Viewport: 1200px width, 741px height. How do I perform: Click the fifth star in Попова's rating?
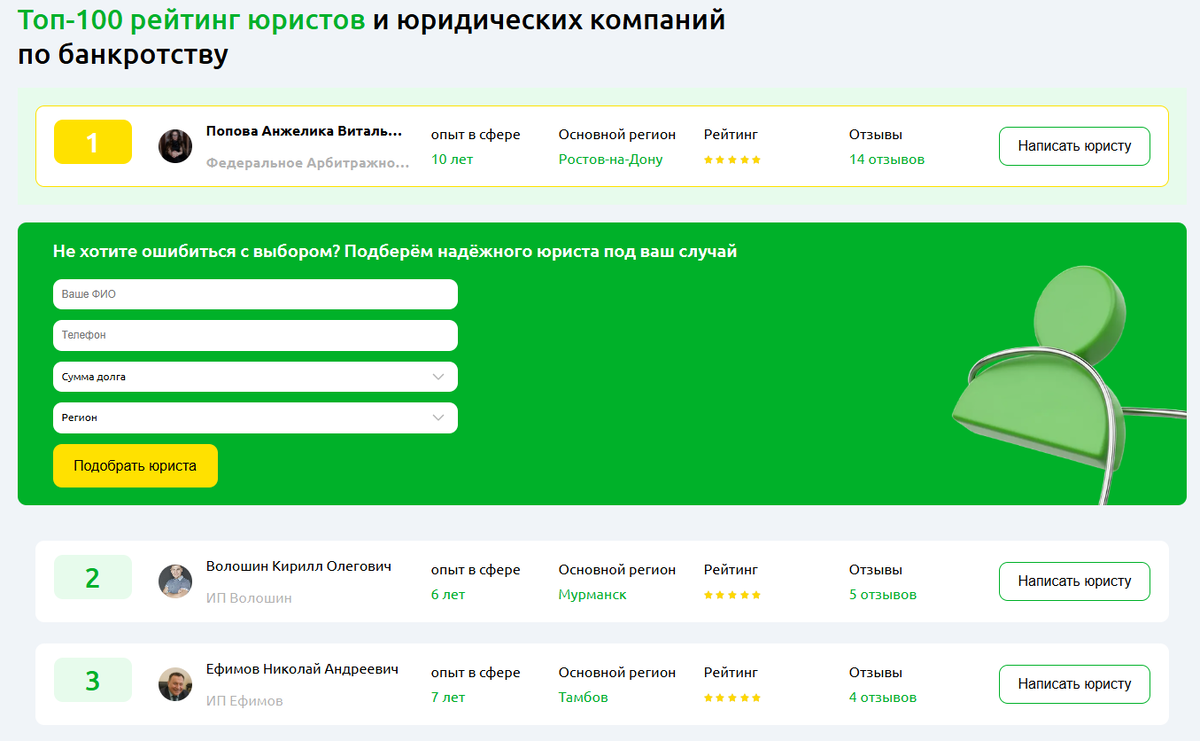(x=757, y=159)
